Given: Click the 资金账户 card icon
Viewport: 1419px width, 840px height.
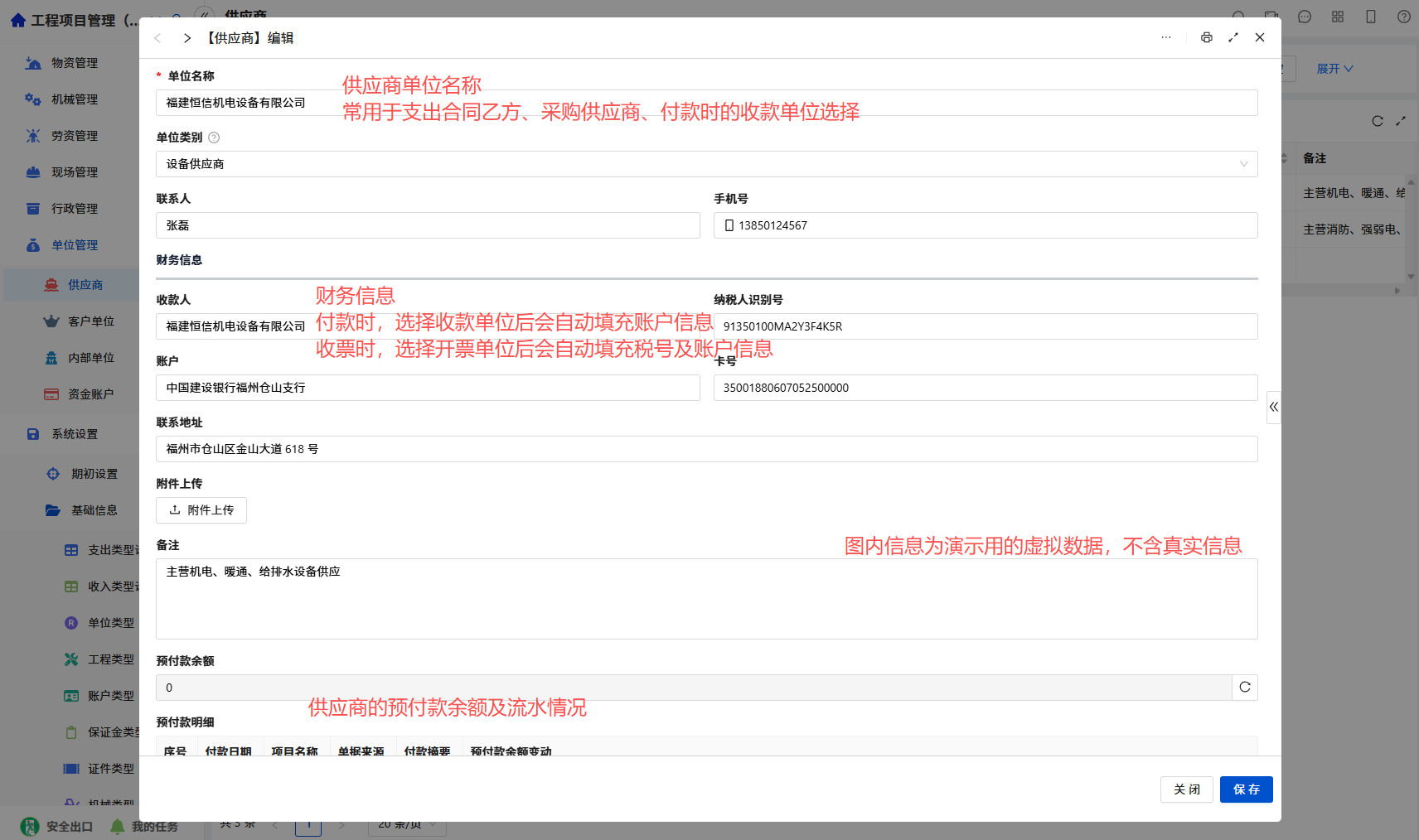Looking at the screenshot, I should [x=51, y=394].
